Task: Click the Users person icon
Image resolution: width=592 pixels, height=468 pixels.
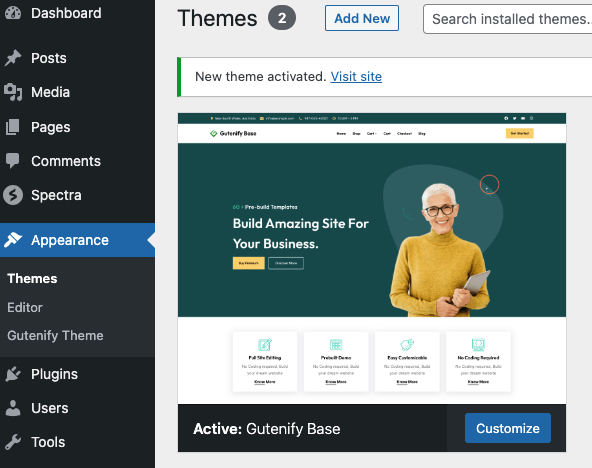Action: coord(13,408)
